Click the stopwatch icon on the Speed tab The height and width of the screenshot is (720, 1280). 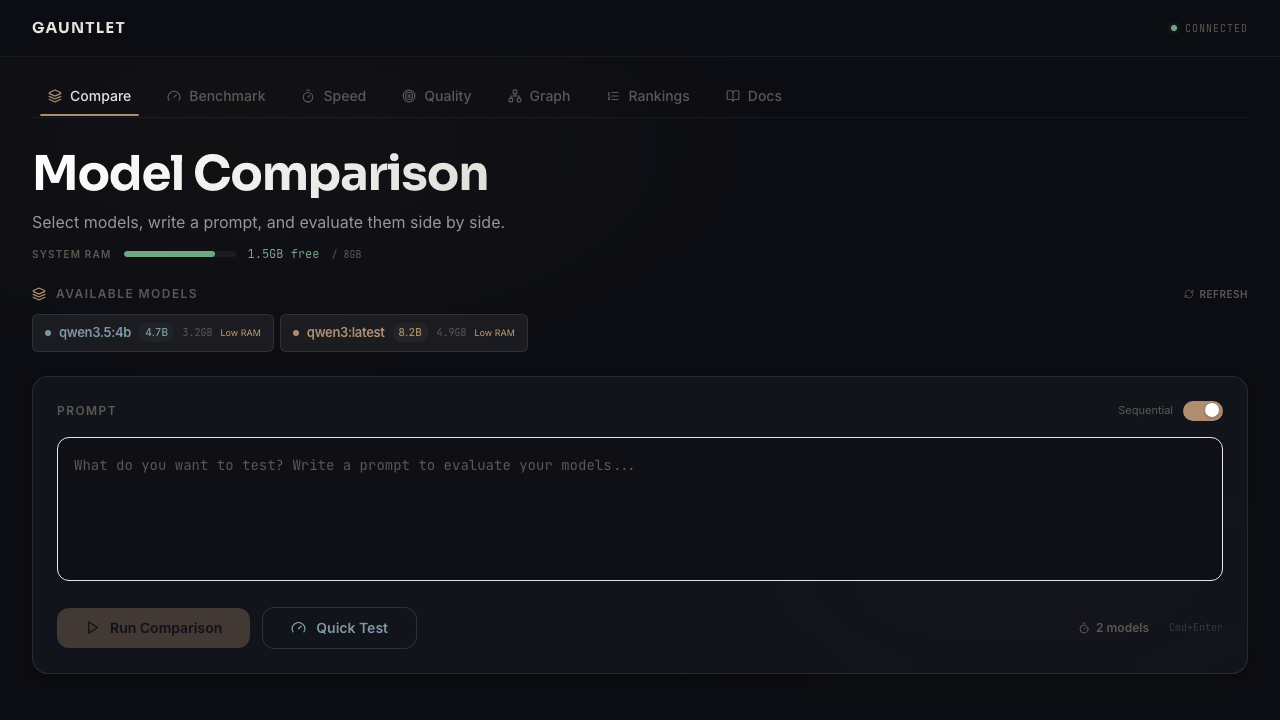(307, 96)
